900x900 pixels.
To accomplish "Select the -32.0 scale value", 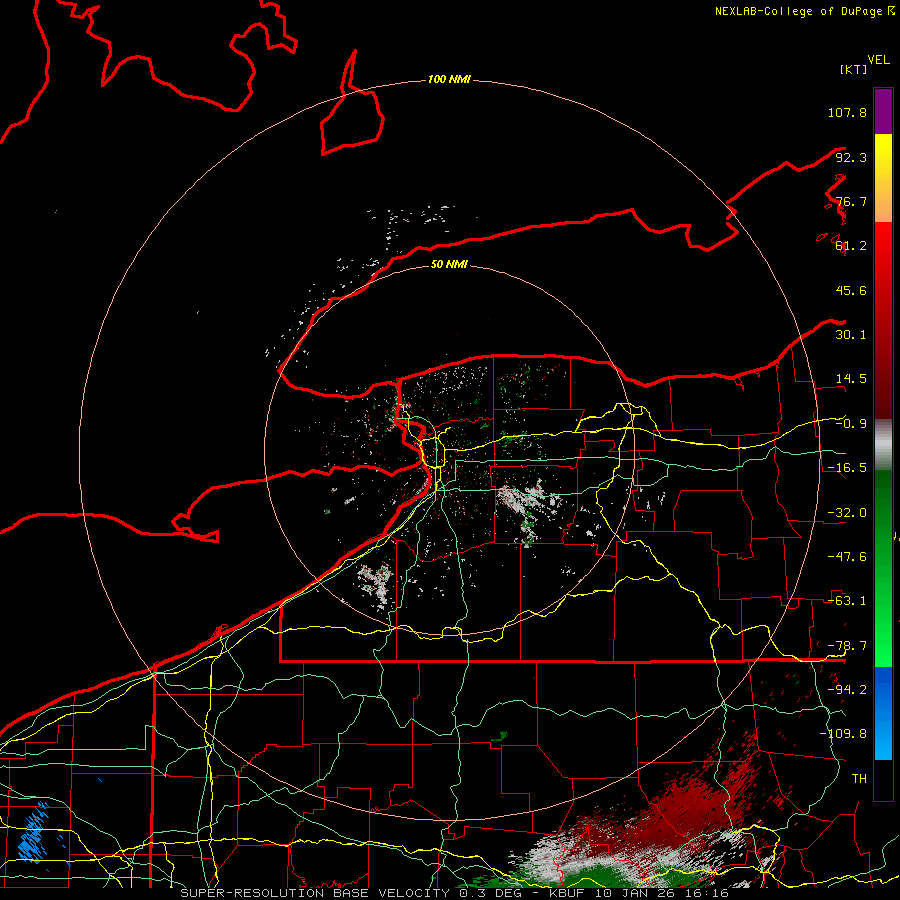I will (847, 513).
